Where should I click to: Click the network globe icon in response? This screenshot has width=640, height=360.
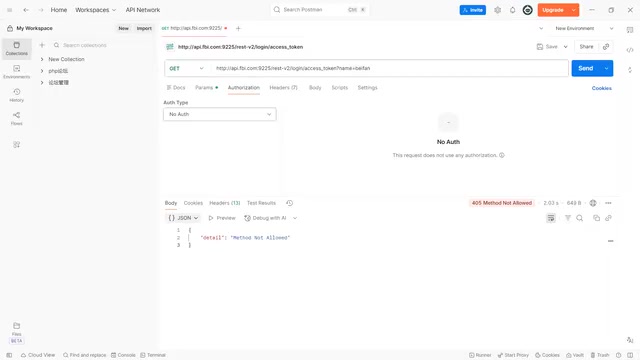[x=593, y=203]
